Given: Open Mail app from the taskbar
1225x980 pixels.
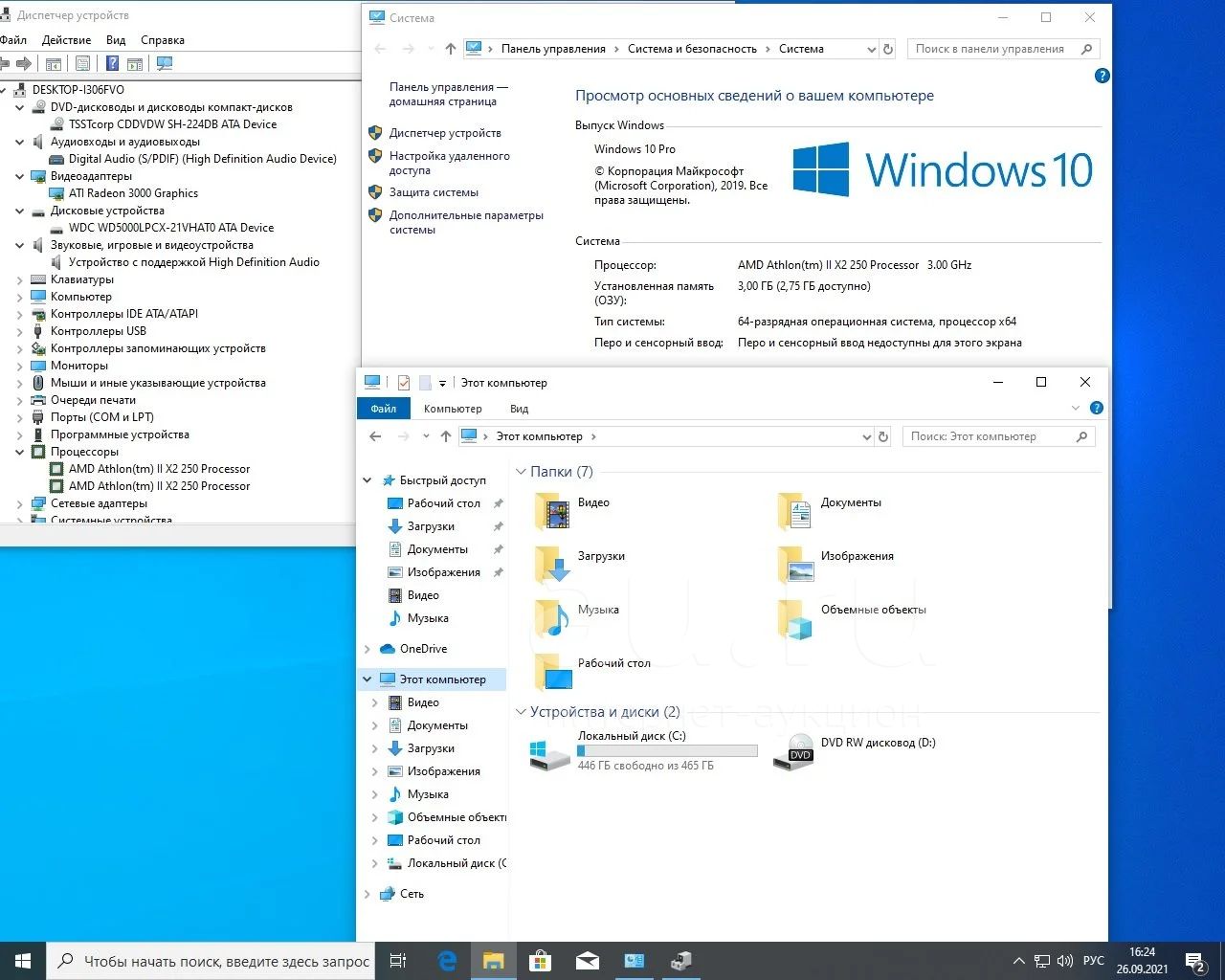Looking at the screenshot, I should [x=587, y=961].
